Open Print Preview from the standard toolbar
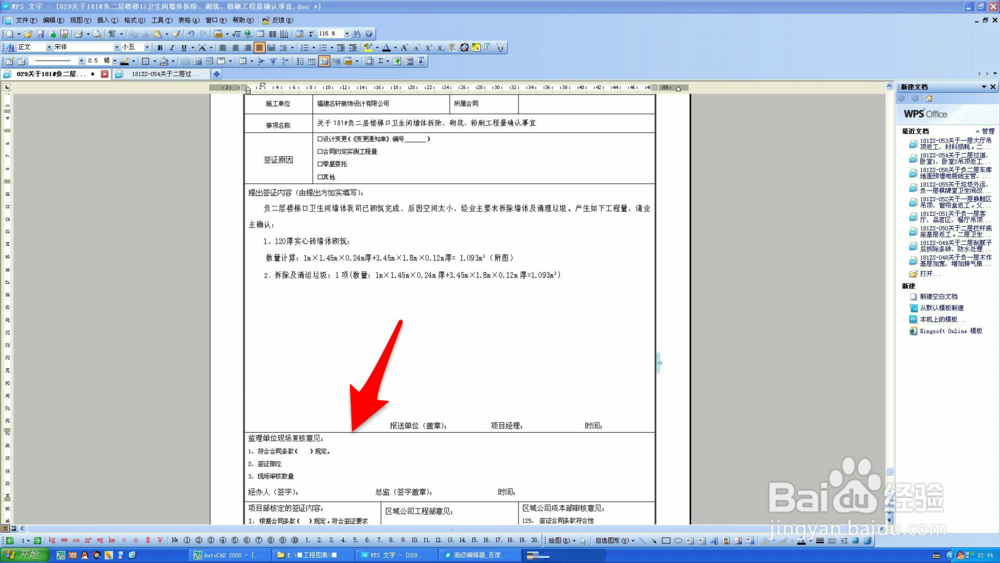The width and height of the screenshot is (1000, 563). [x=98, y=34]
